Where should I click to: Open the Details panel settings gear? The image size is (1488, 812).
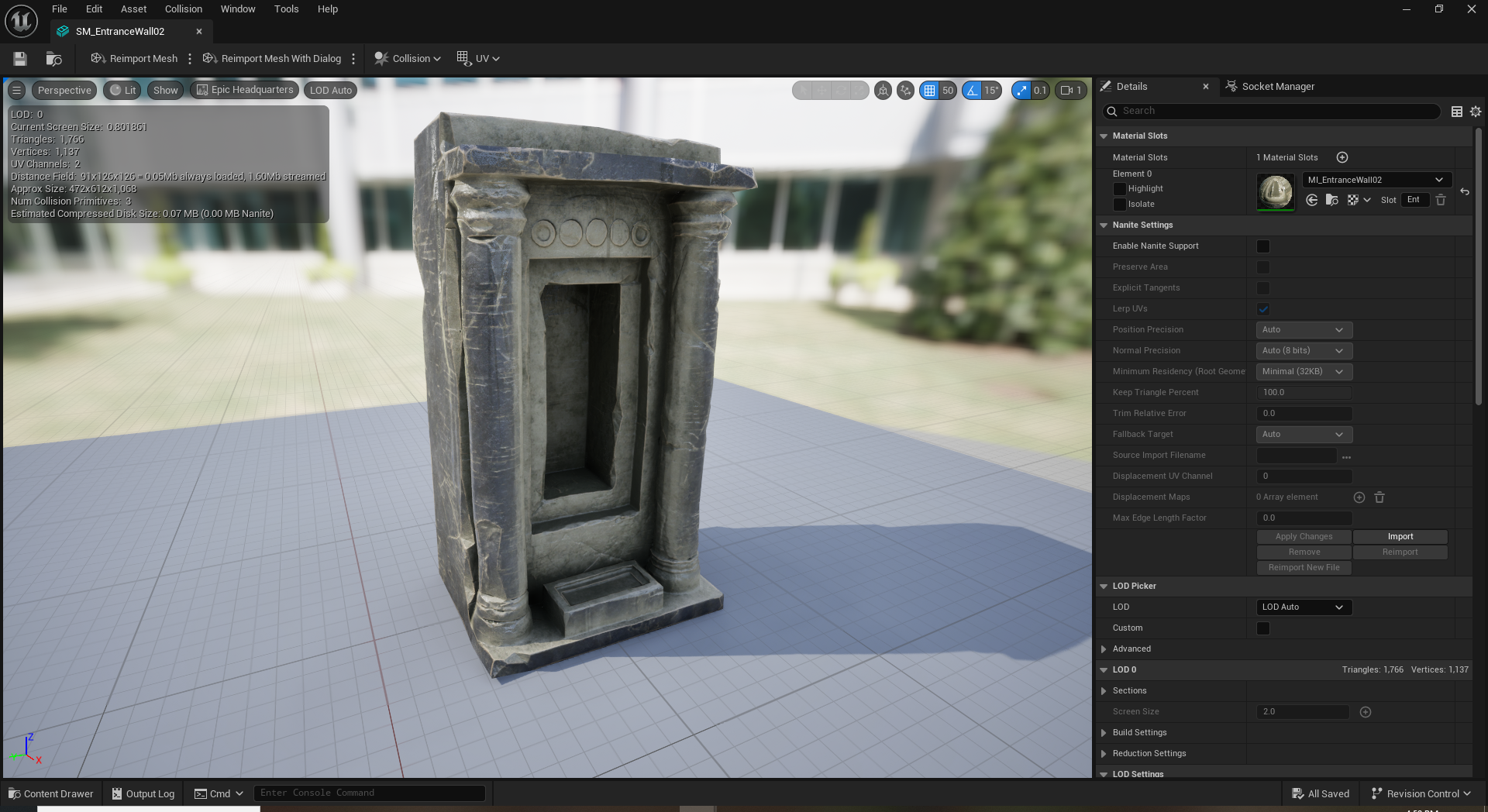[x=1476, y=112]
